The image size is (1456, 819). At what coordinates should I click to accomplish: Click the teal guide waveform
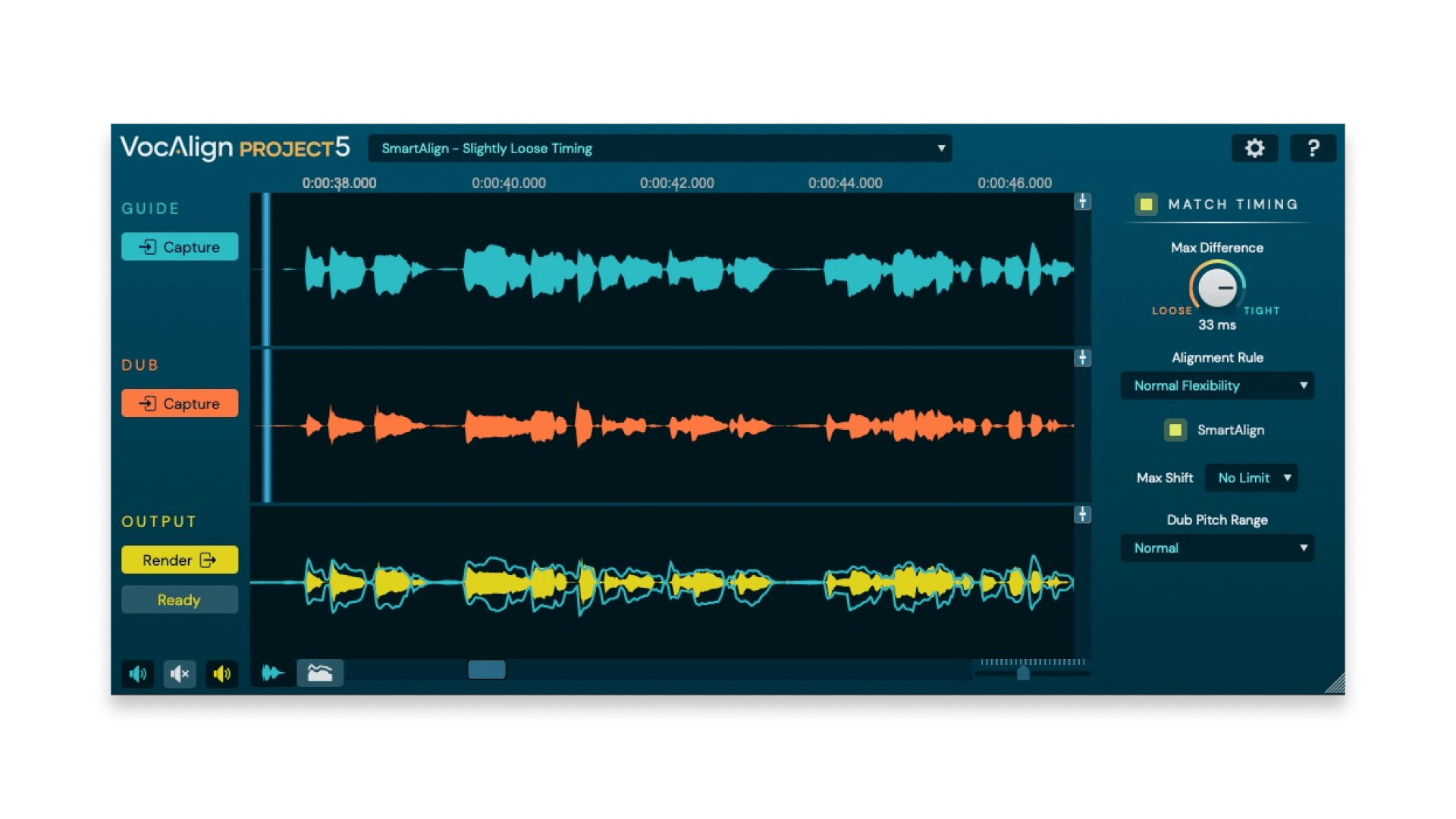pyautogui.click(x=679, y=270)
